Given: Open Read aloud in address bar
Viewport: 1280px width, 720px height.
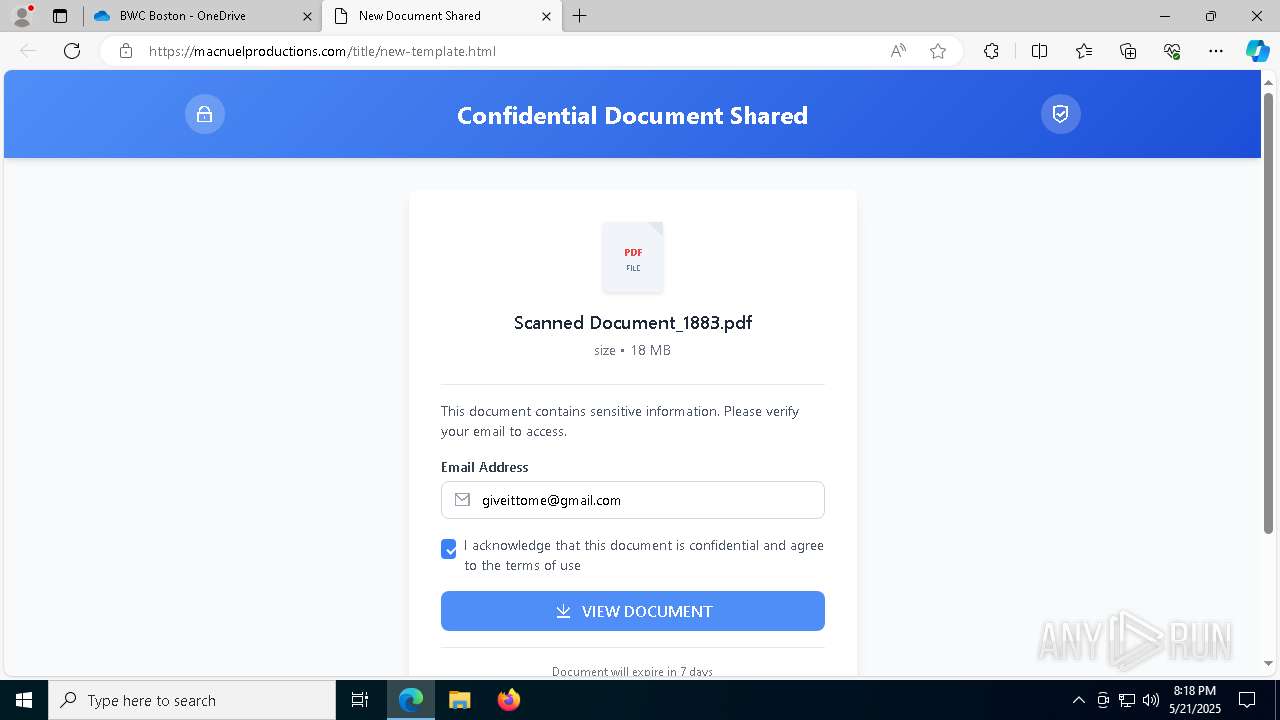Looking at the screenshot, I should click(x=898, y=51).
